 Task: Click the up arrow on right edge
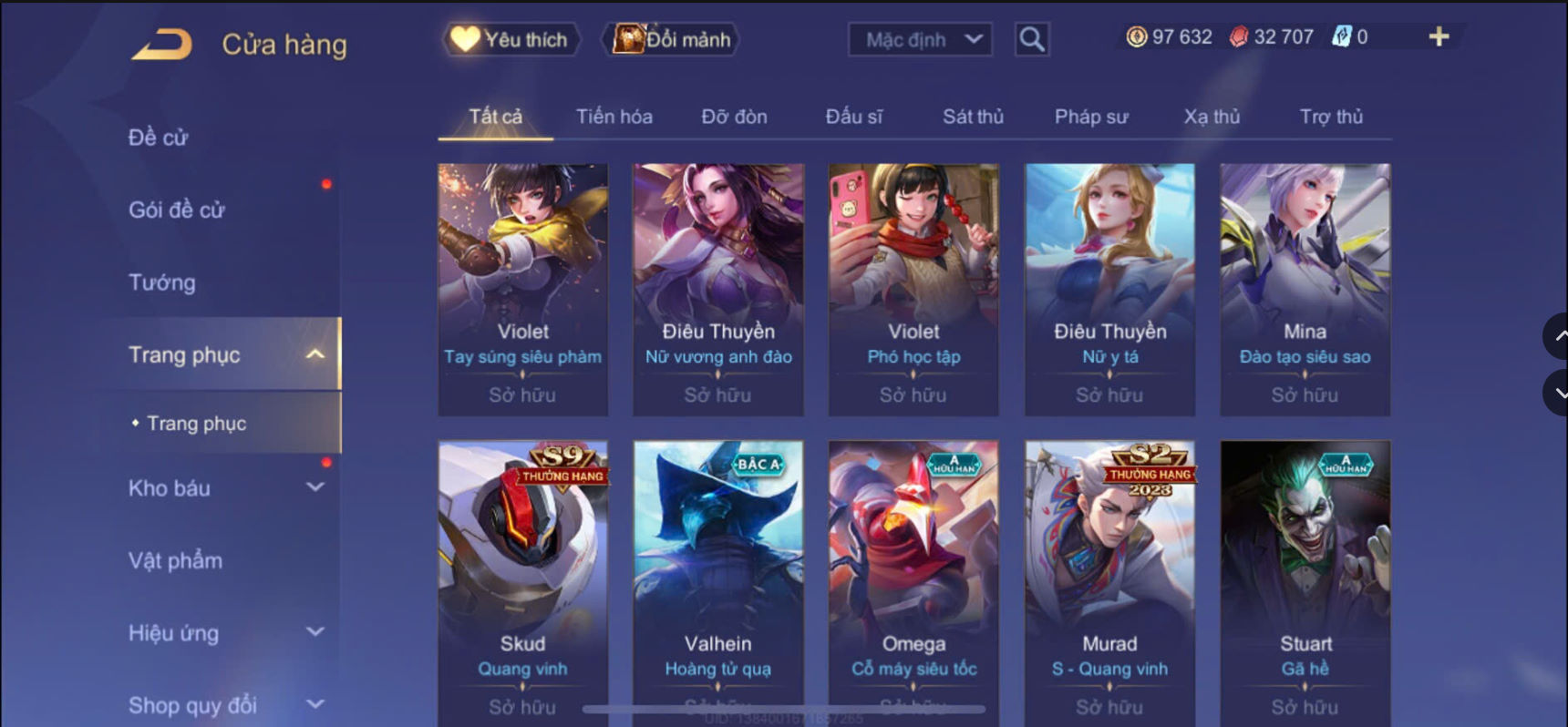tap(1557, 336)
